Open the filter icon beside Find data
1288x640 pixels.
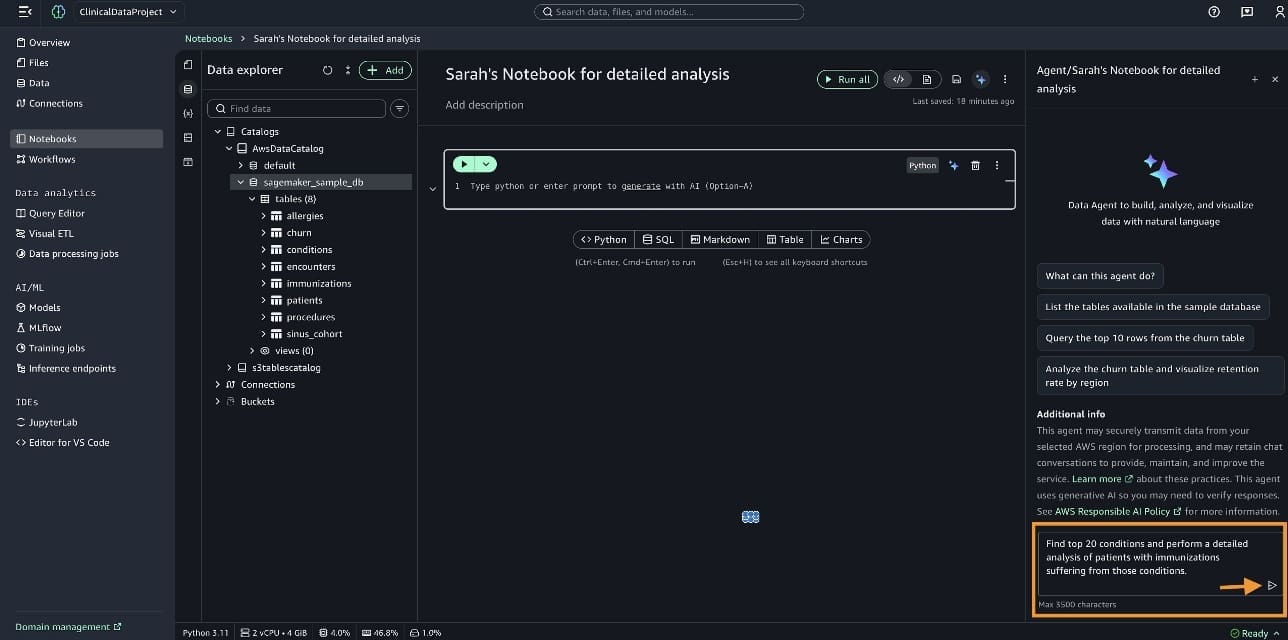[x=400, y=108]
